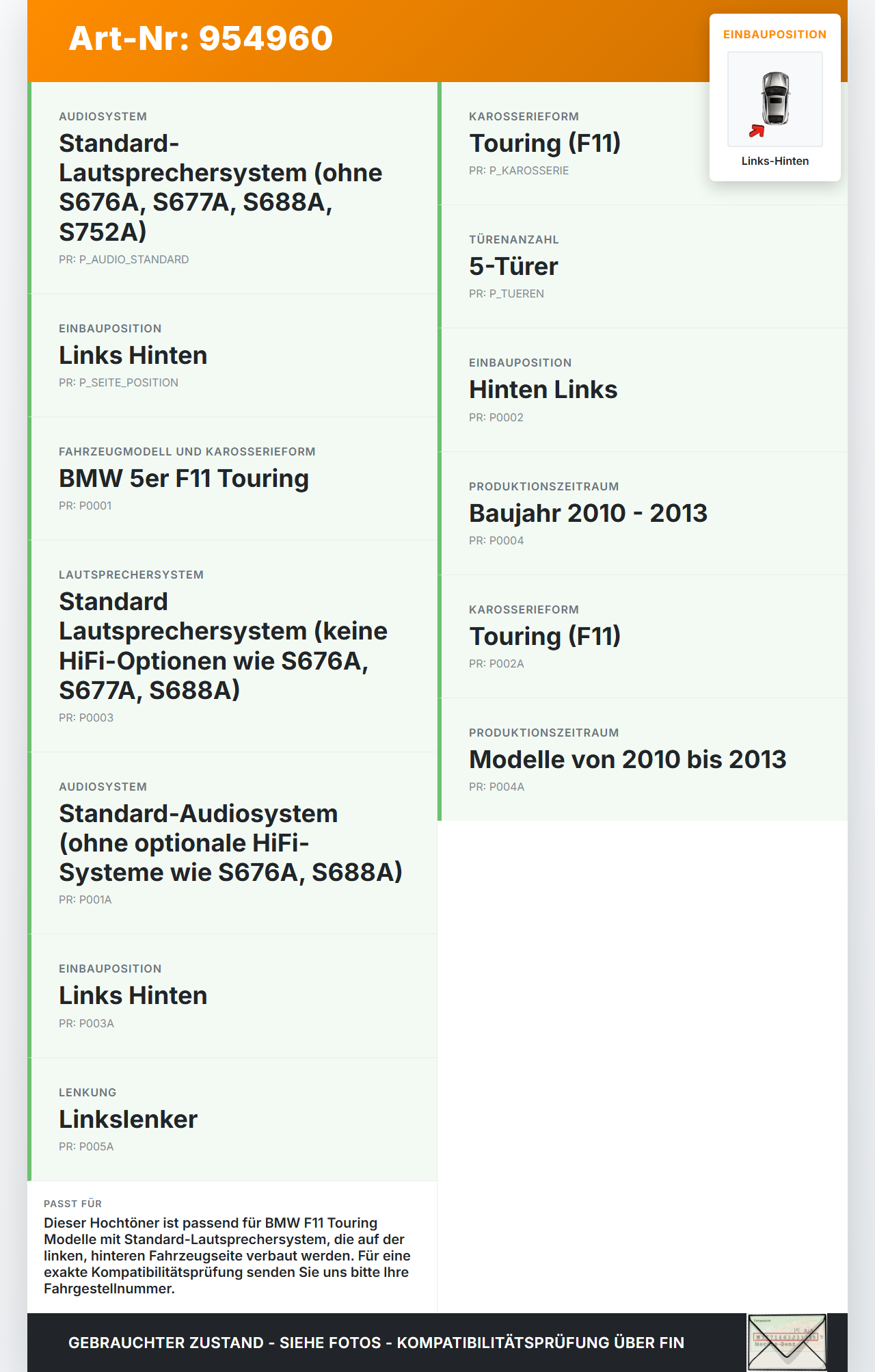
Task: Click the PASST FÜR compatibility description text
Action: click(227, 1256)
